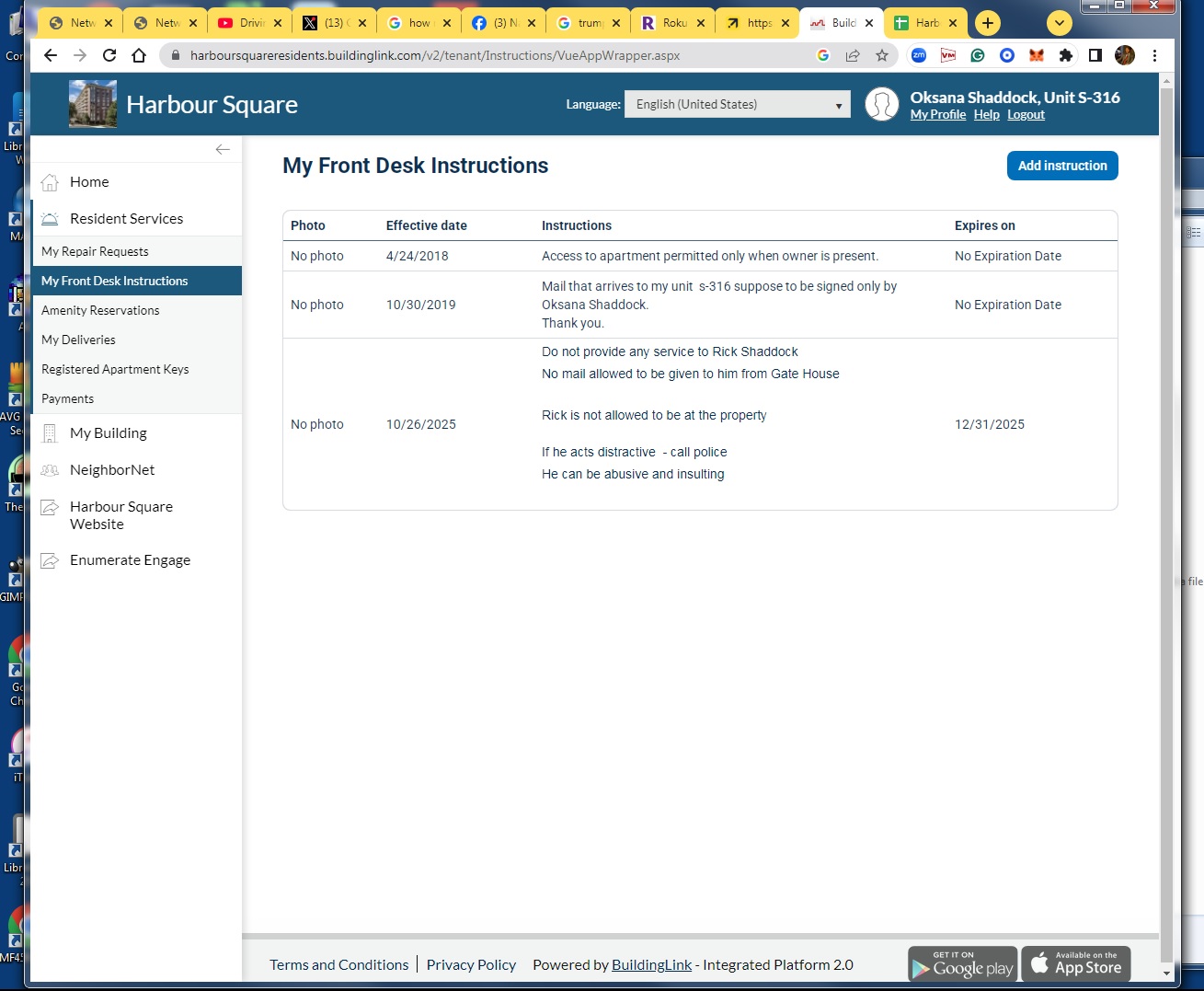Click the user profile avatar icon
Image resolution: width=1204 pixels, height=991 pixels.
click(881, 105)
